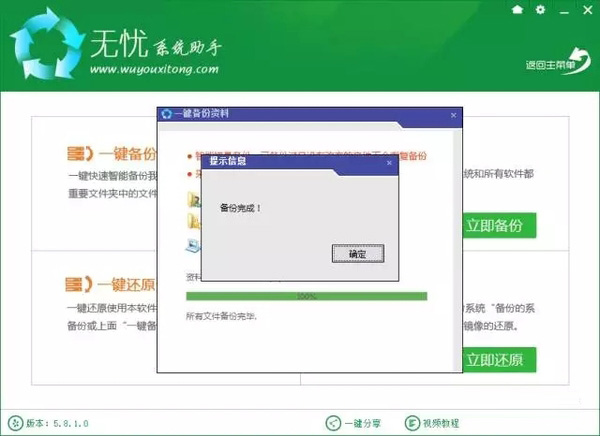Click the computer icon in backup window
This screenshot has height=436, width=600.
193,245
